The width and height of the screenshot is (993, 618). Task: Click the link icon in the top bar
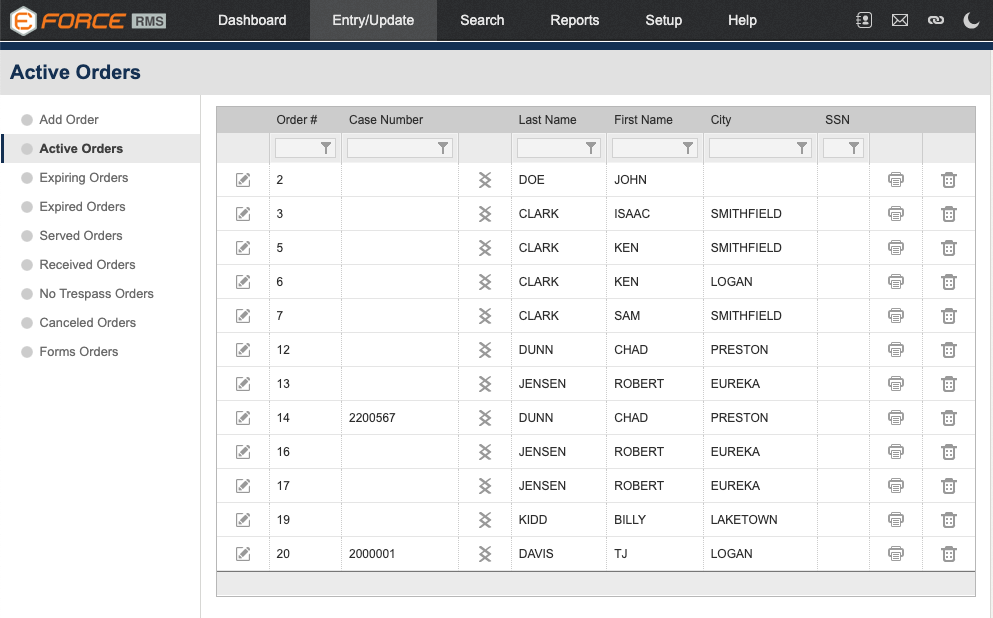(935, 20)
